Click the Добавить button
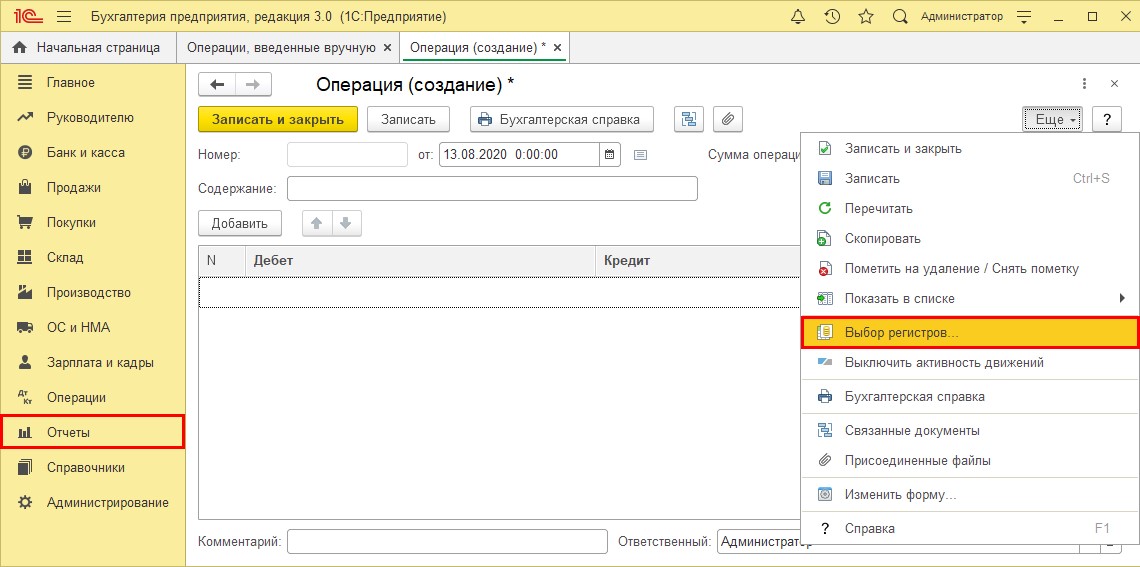 [239, 224]
